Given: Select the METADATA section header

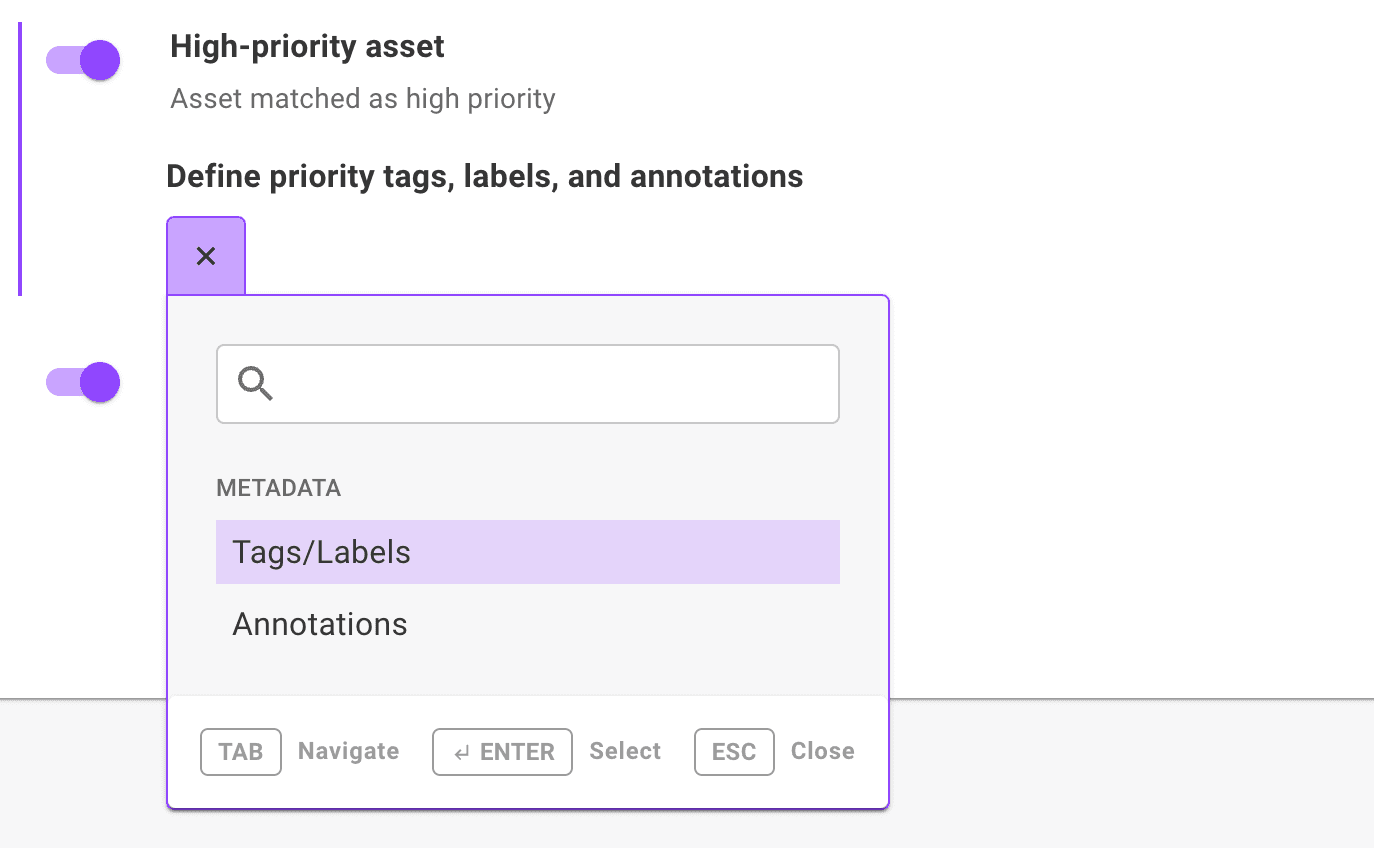Looking at the screenshot, I should coord(278,488).
